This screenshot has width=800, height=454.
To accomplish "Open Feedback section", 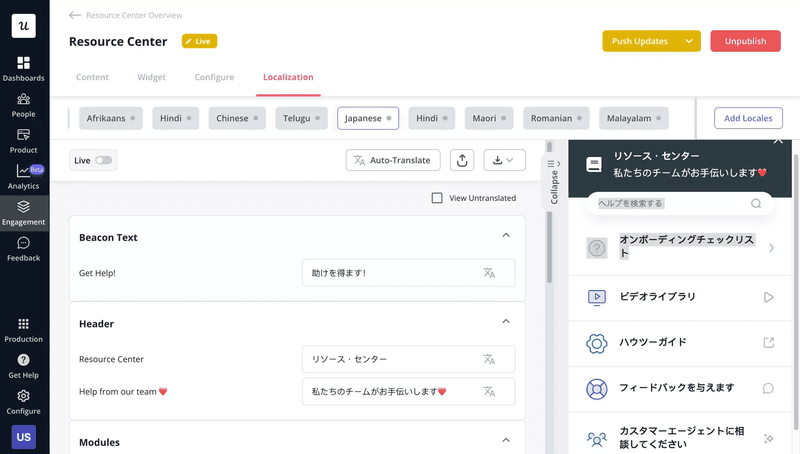I will (23, 249).
